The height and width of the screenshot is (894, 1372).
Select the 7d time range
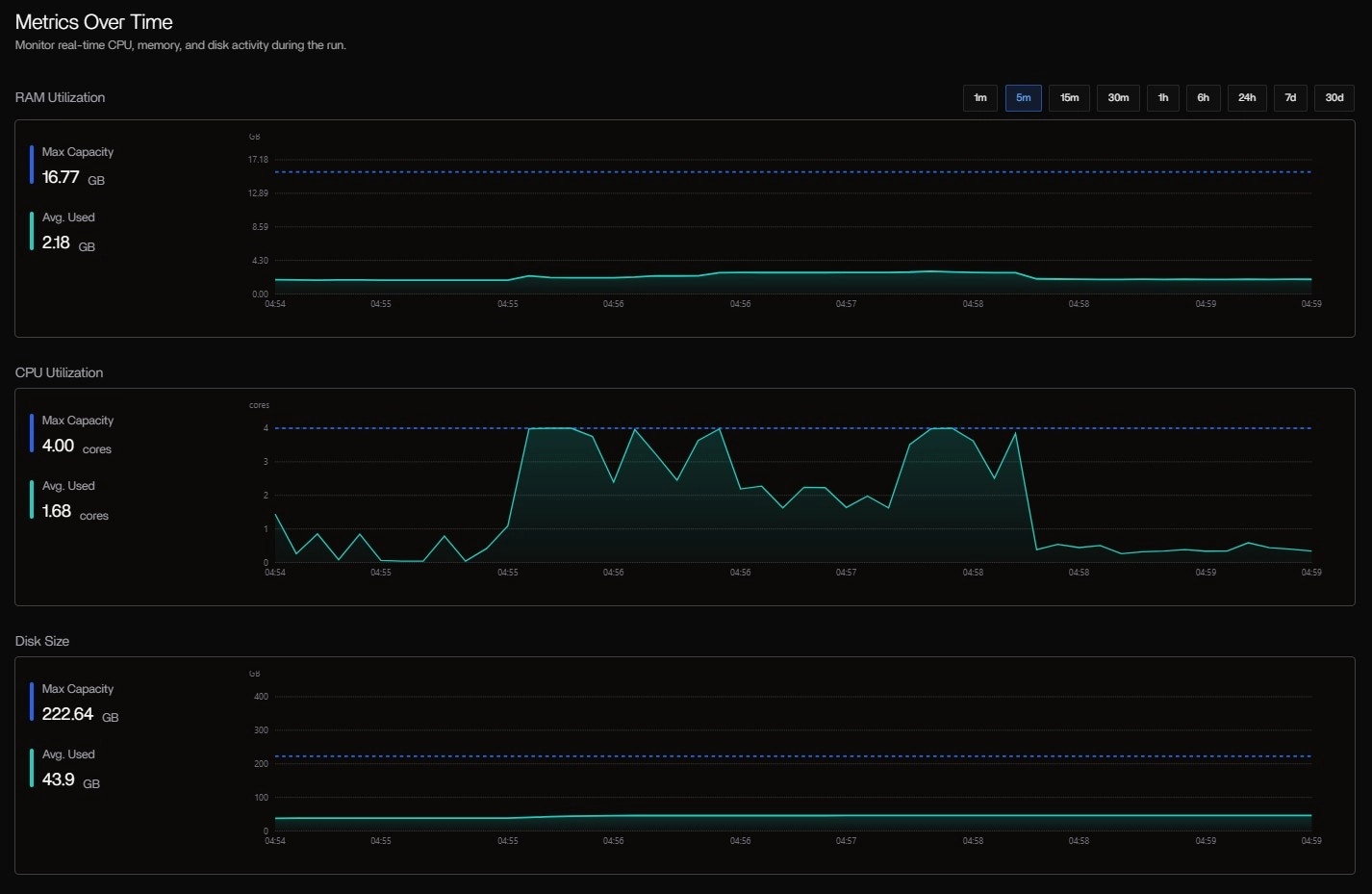1290,97
